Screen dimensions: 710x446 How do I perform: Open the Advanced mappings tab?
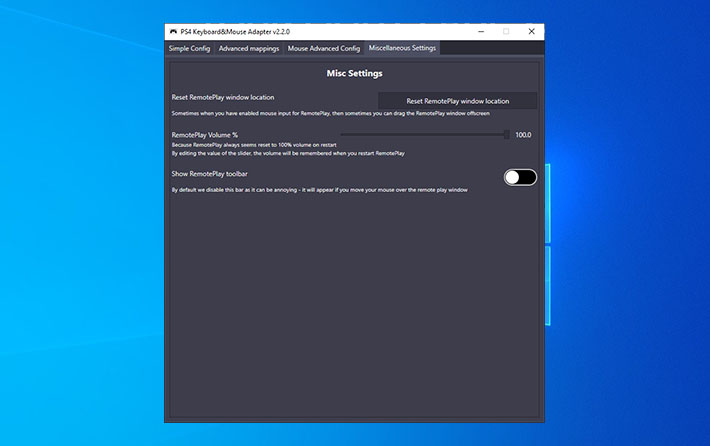click(x=249, y=48)
